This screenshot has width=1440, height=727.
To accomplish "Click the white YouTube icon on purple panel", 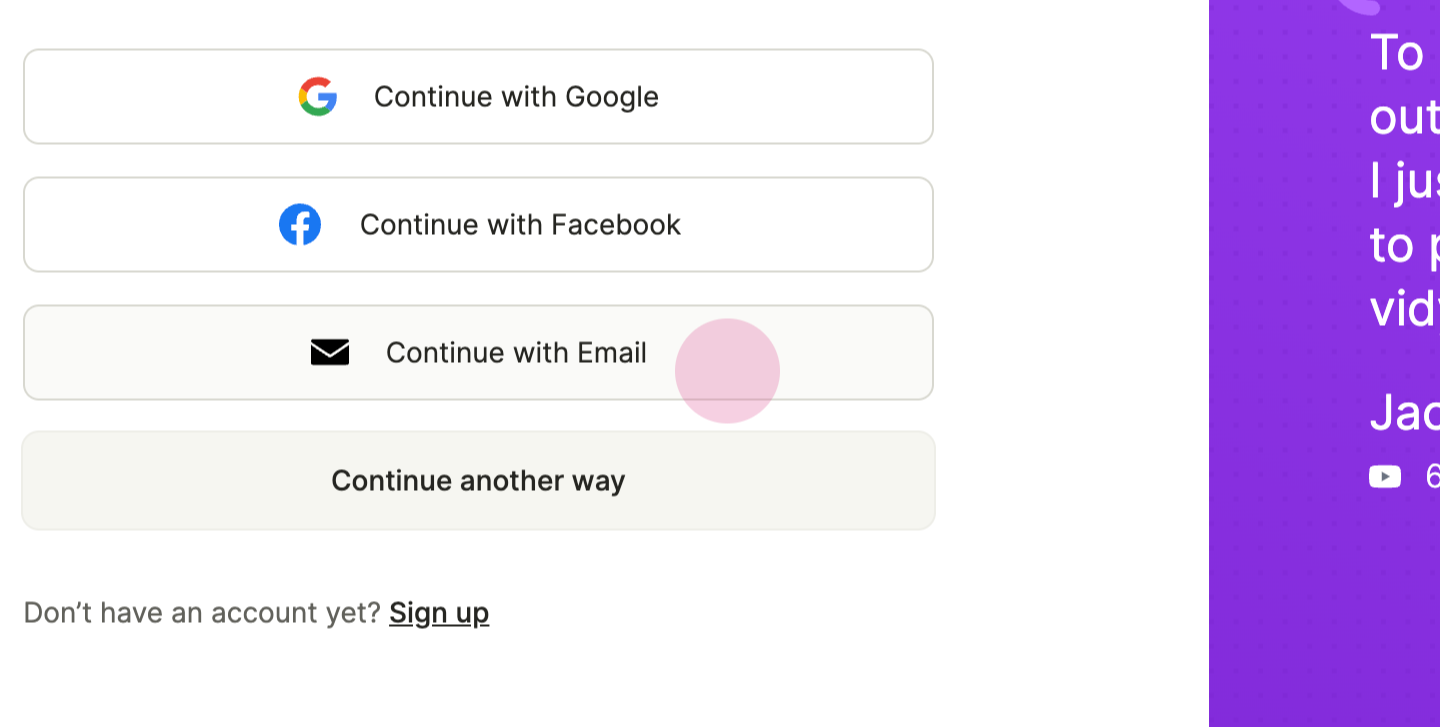I will click(1385, 477).
